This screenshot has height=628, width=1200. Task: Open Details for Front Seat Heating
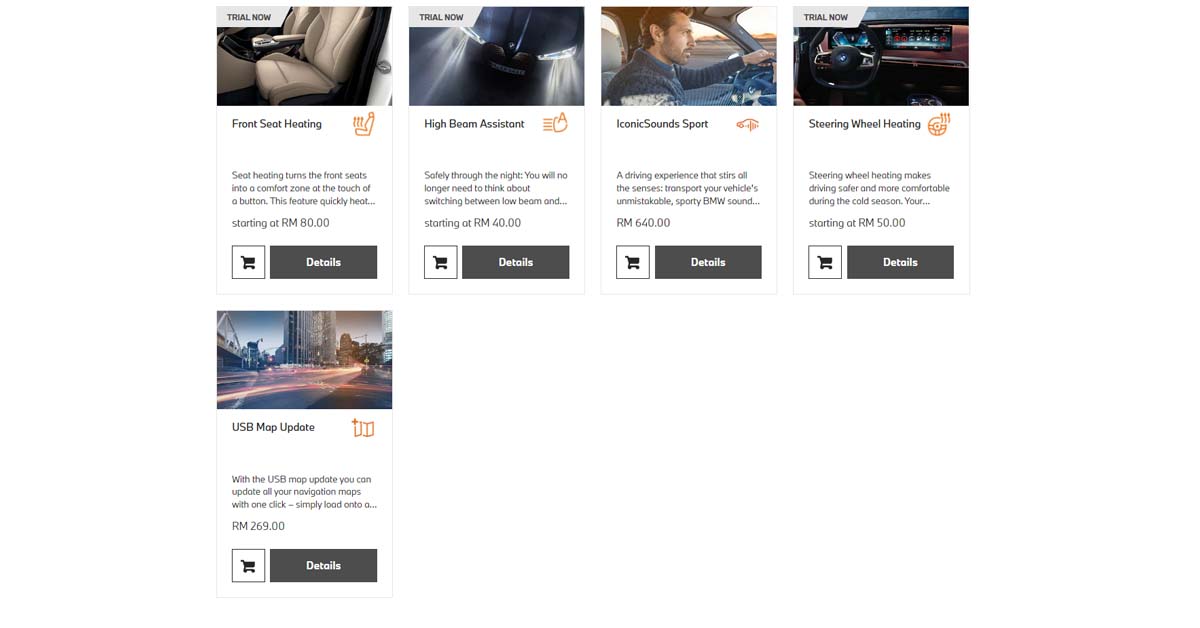pos(323,262)
